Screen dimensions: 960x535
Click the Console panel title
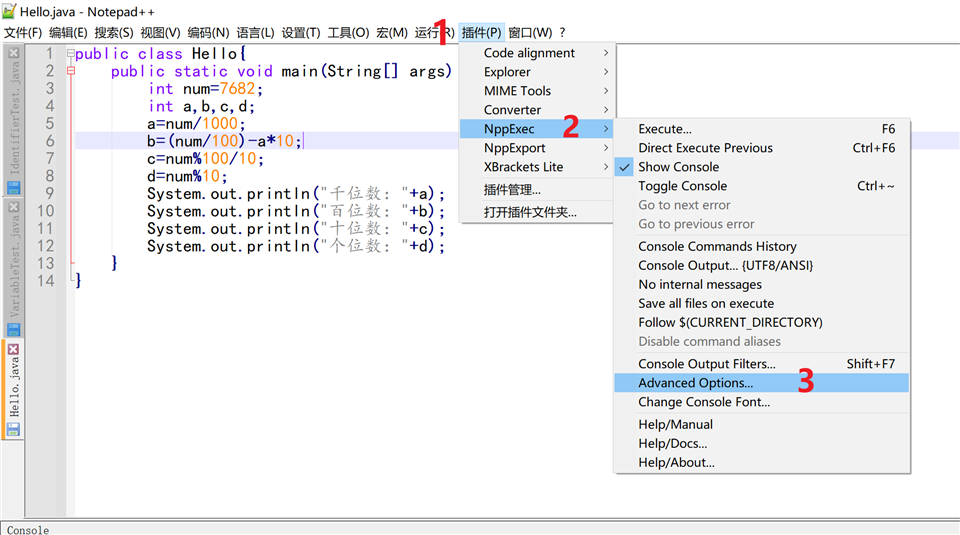point(28,529)
